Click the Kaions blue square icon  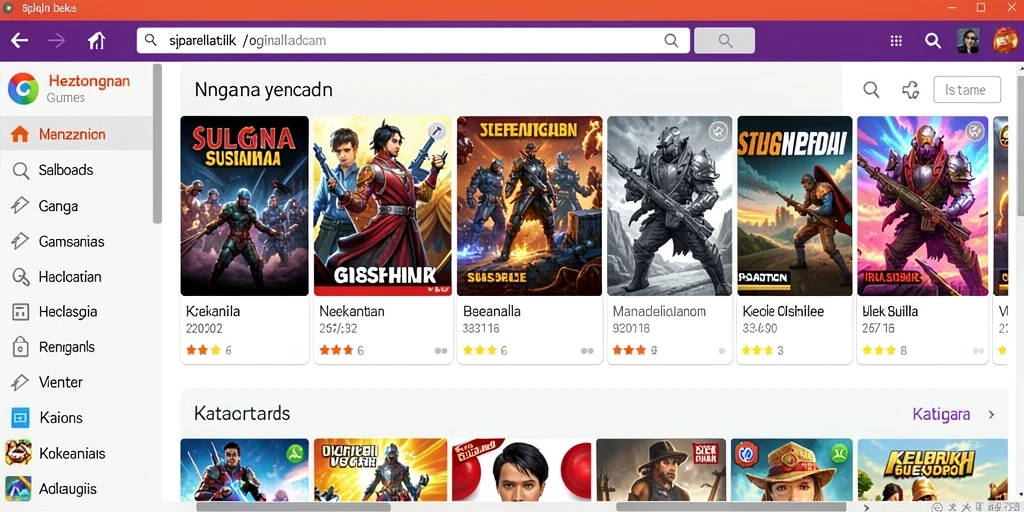(x=21, y=417)
